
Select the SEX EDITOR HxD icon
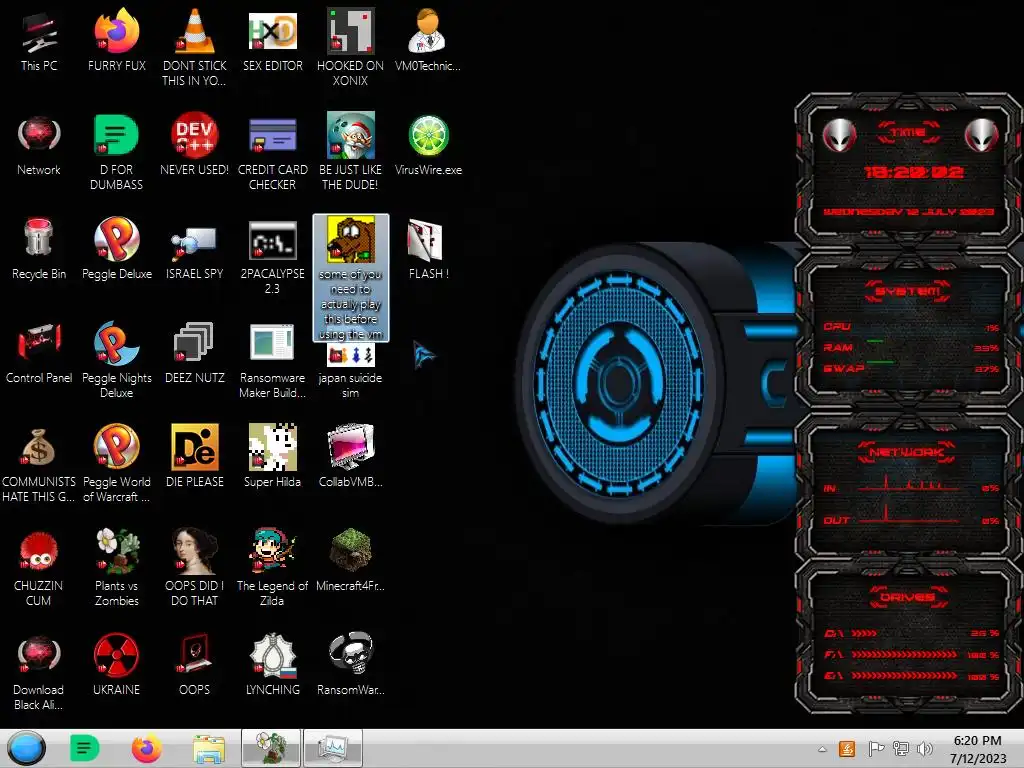(x=273, y=31)
